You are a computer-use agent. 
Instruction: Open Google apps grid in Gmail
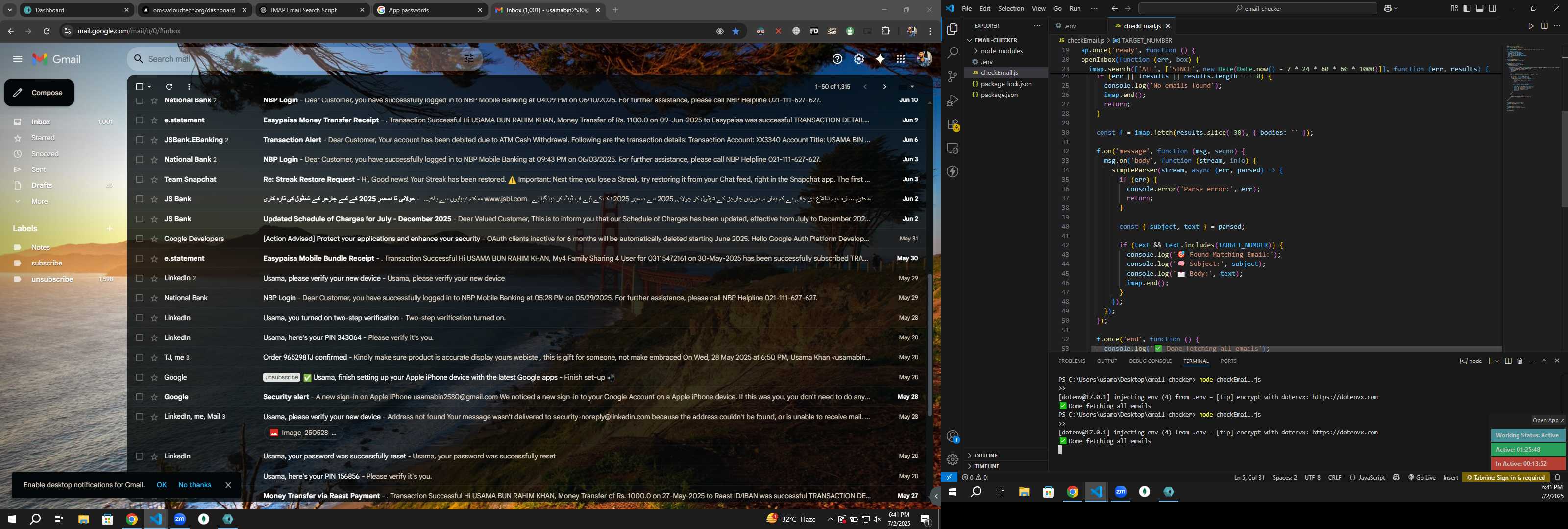pyautogui.click(x=900, y=59)
